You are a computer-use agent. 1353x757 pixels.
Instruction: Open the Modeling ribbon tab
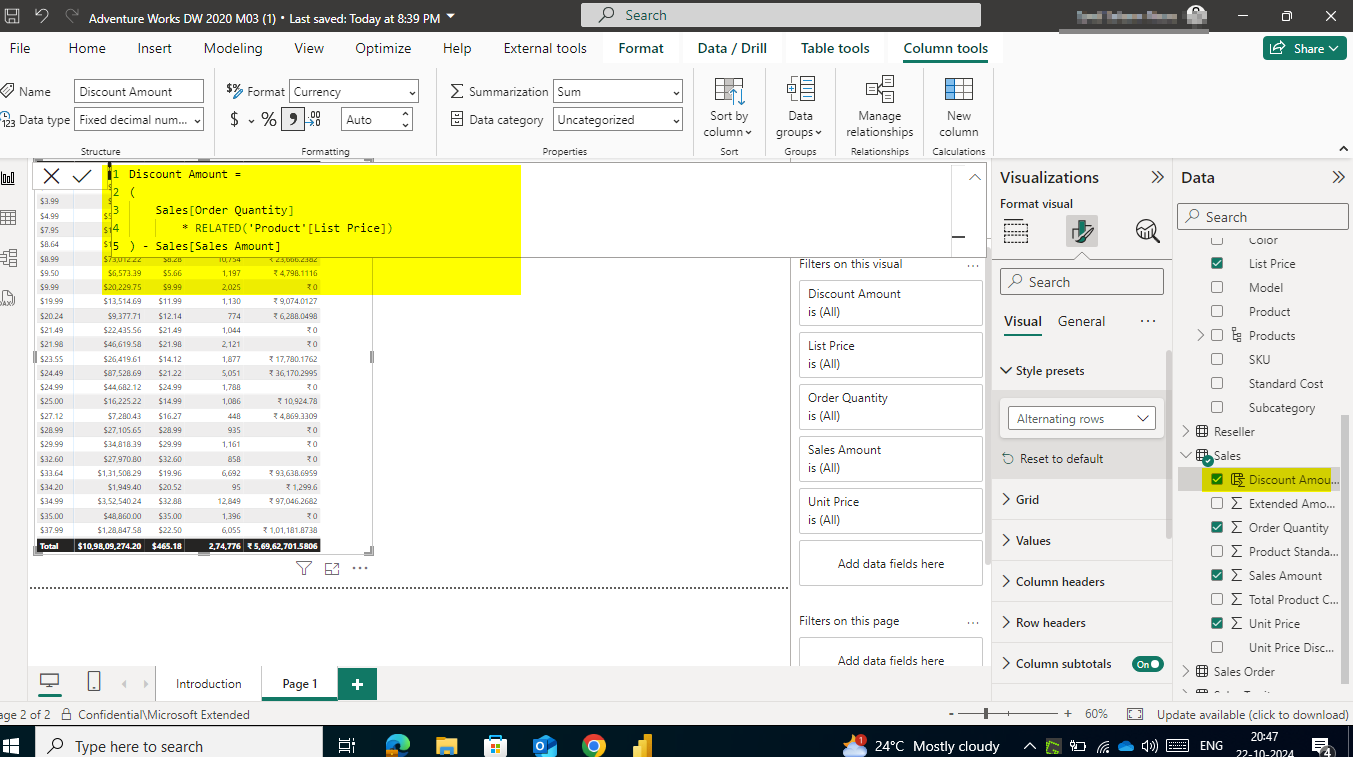point(233,48)
